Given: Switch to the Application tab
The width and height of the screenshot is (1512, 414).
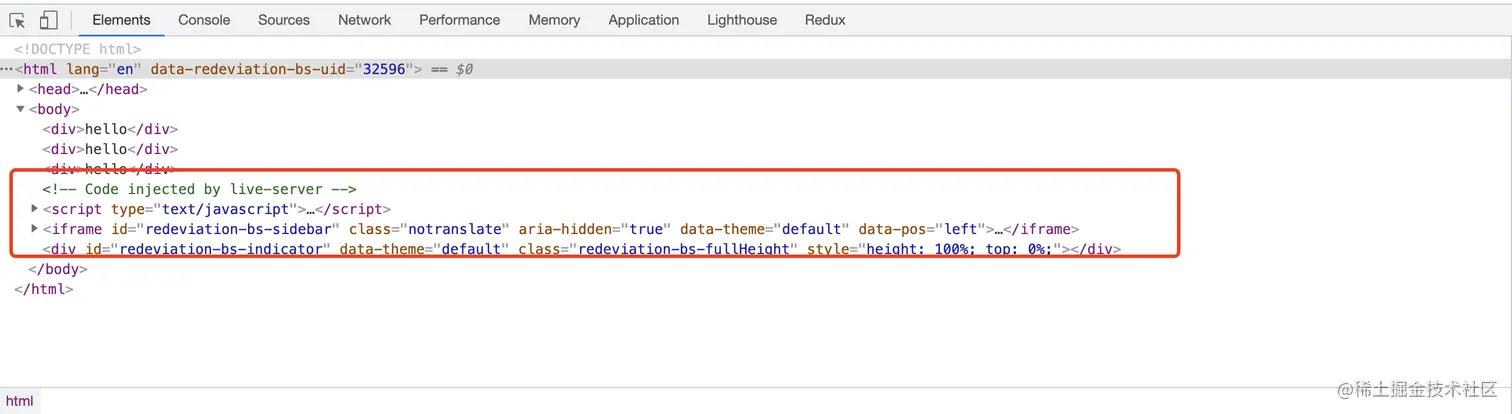Looking at the screenshot, I should click(x=644, y=20).
